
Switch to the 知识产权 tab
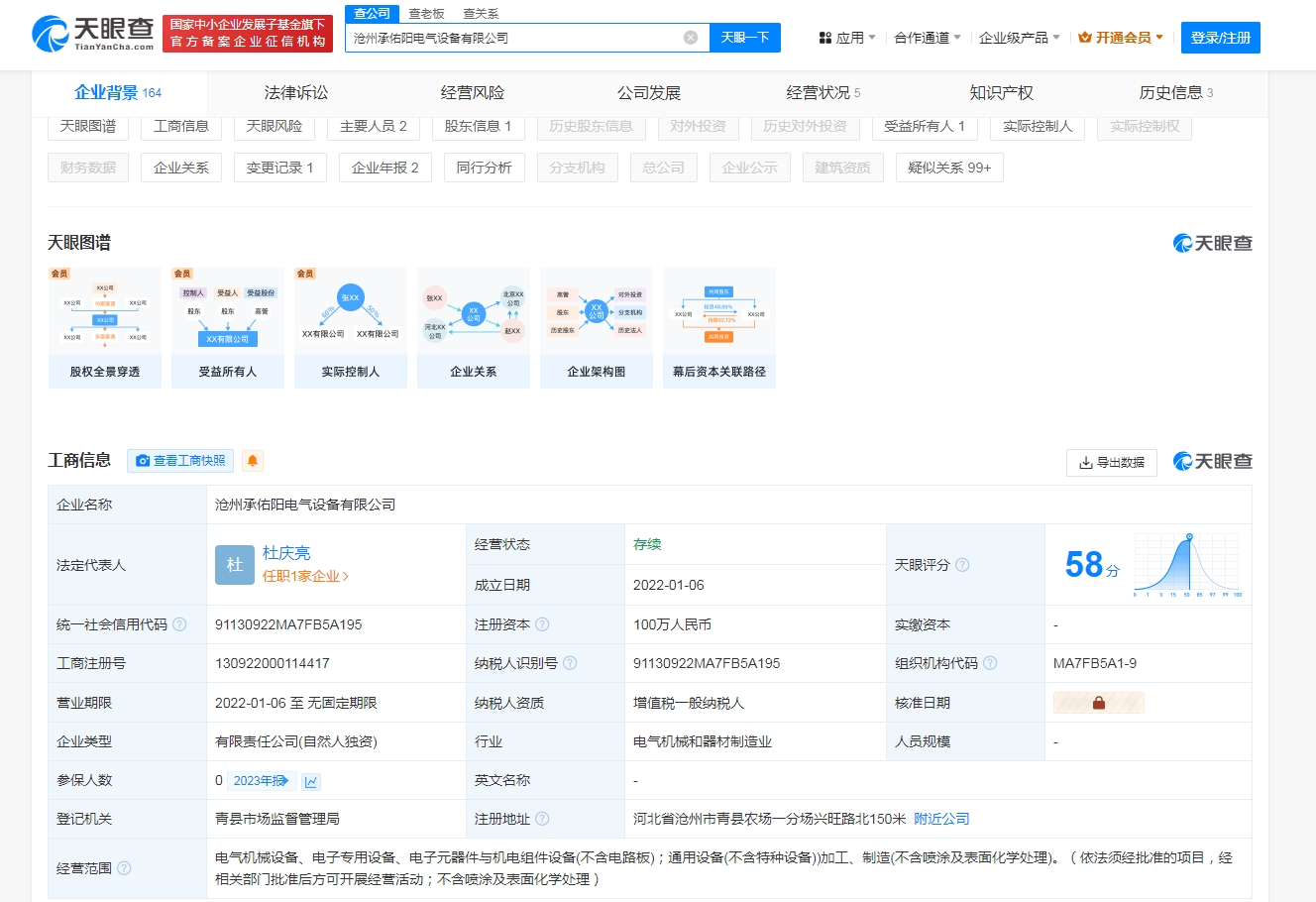coord(1001,93)
